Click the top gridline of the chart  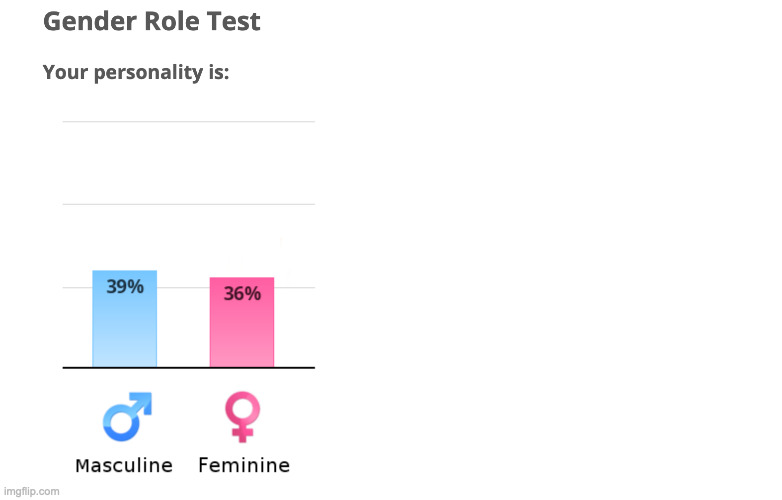(x=189, y=121)
